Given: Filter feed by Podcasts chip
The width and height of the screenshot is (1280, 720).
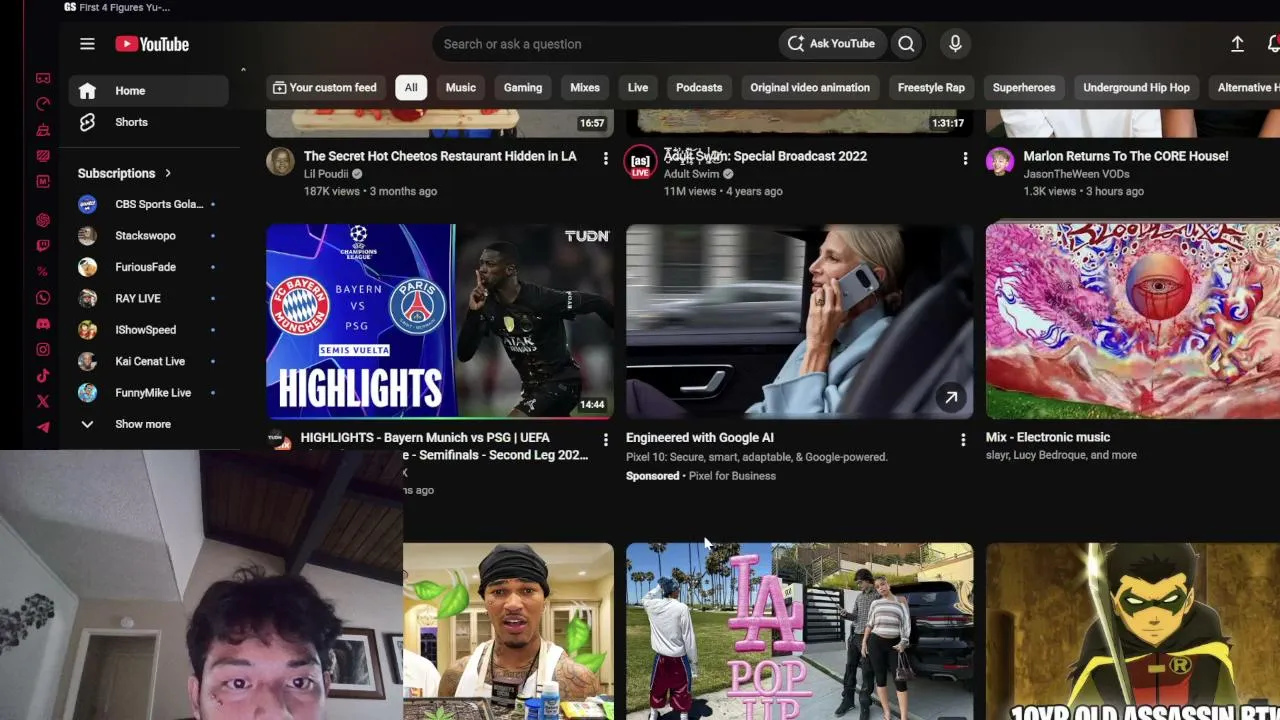Looking at the screenshot, I should pos(699,88).
